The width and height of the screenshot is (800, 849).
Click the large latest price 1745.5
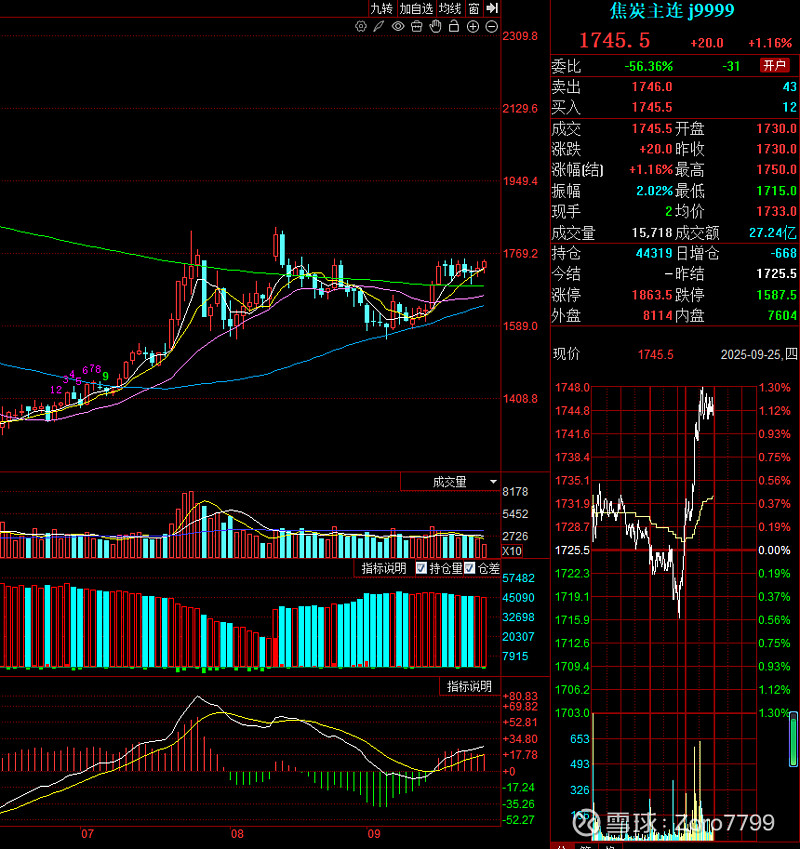click(615, 41)
